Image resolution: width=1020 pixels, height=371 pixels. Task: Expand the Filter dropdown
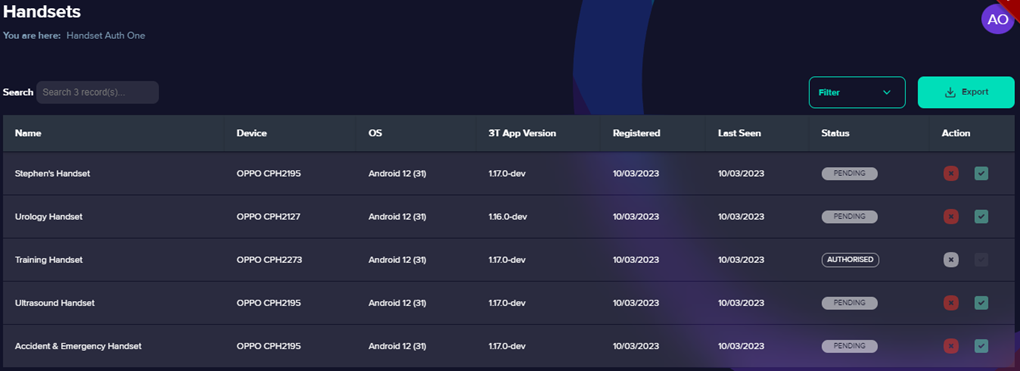857,92
